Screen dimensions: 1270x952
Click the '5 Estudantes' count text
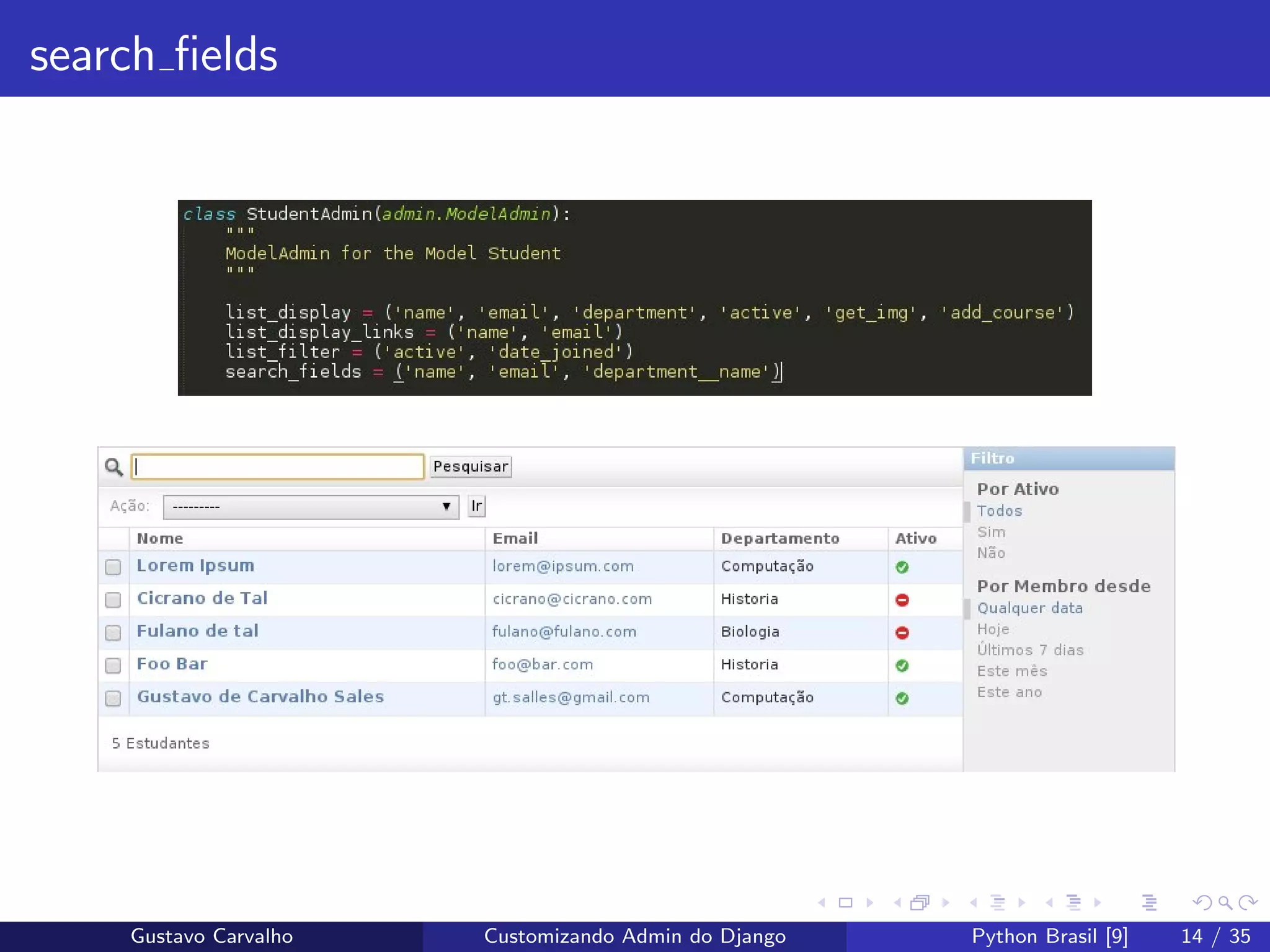(x=161, y=744)
